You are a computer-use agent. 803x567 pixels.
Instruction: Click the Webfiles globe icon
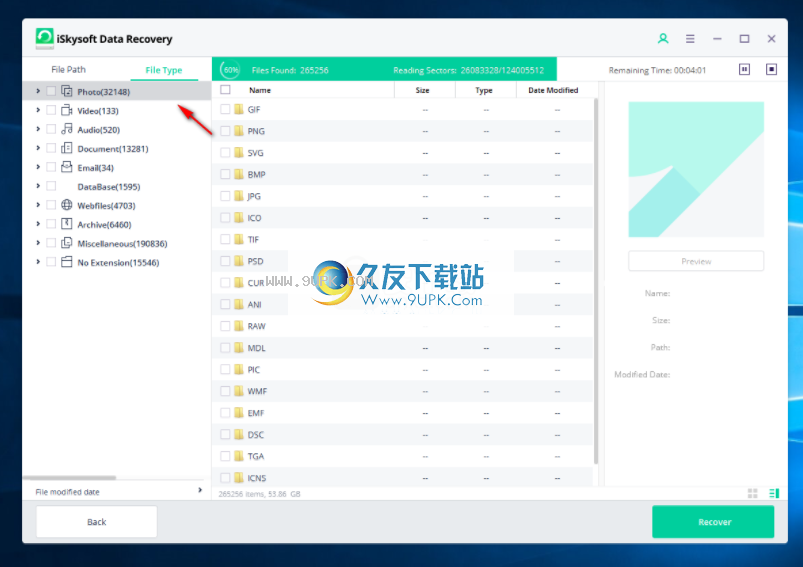[x=67, y=205]
